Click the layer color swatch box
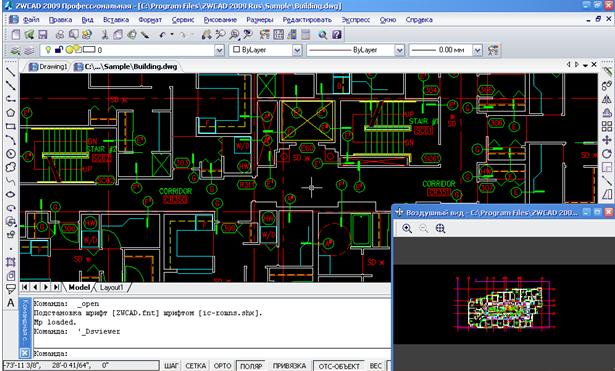615x371 pixels. [x=90, y=49]
